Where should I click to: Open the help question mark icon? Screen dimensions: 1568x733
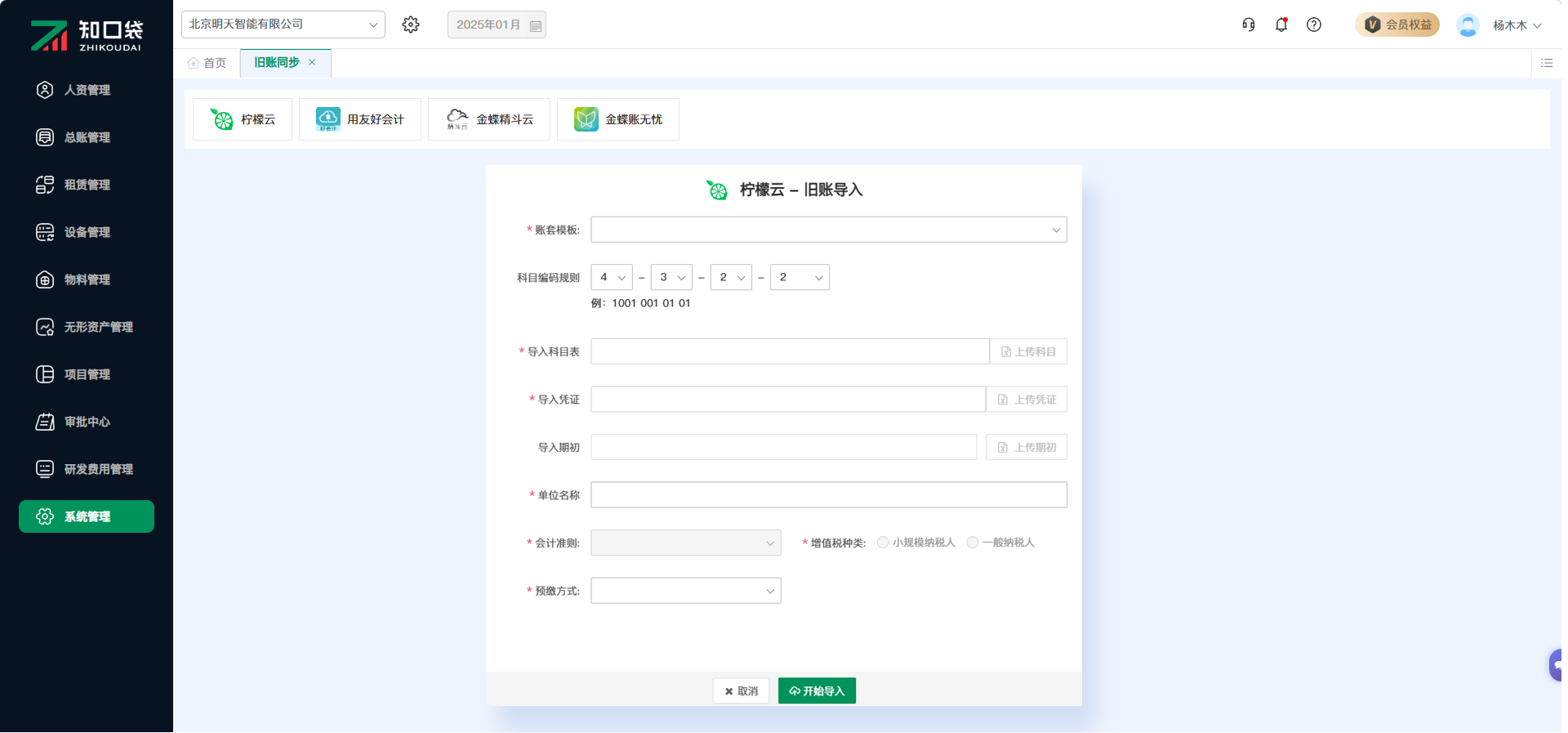(1314, 25)
